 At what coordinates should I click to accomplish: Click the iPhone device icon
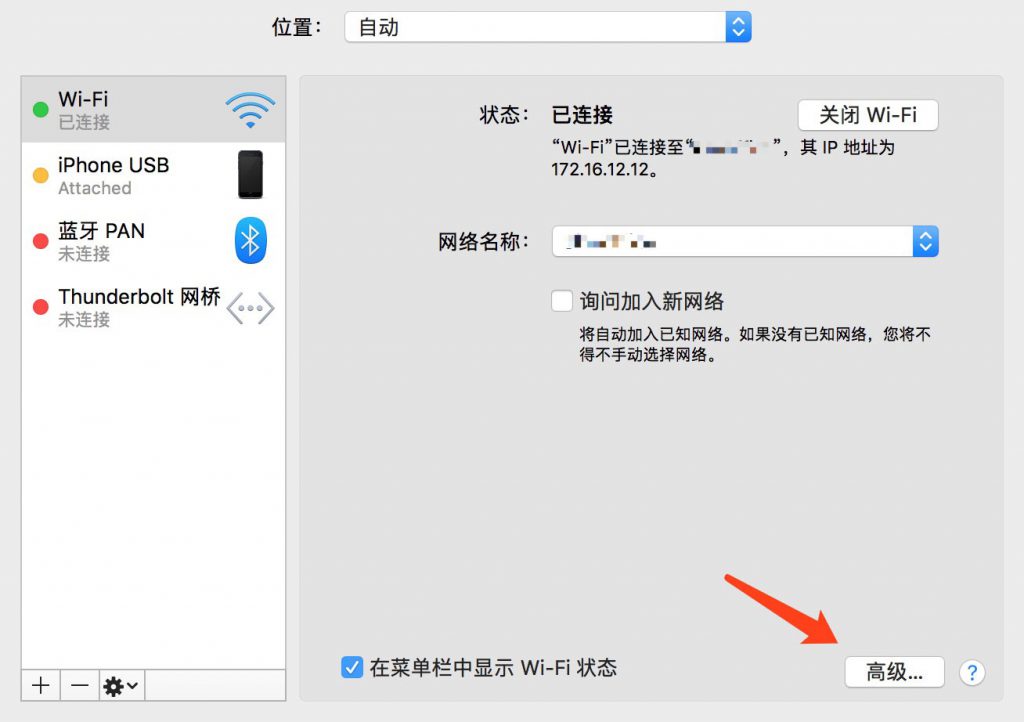coord(250,175)
